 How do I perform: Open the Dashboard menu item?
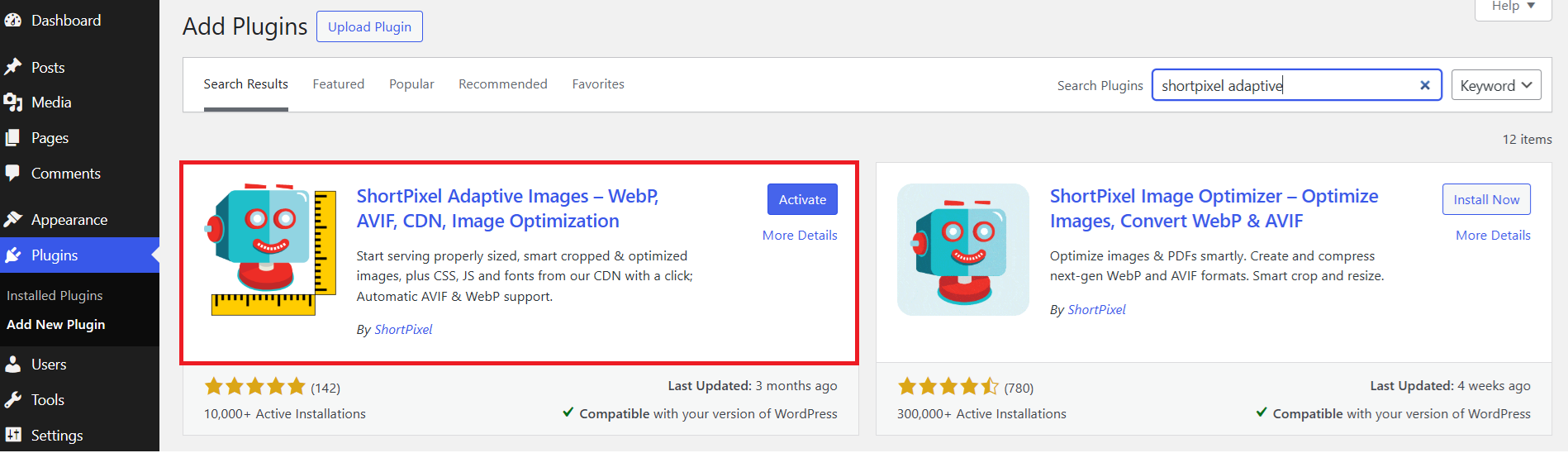[x=79, y=21]
